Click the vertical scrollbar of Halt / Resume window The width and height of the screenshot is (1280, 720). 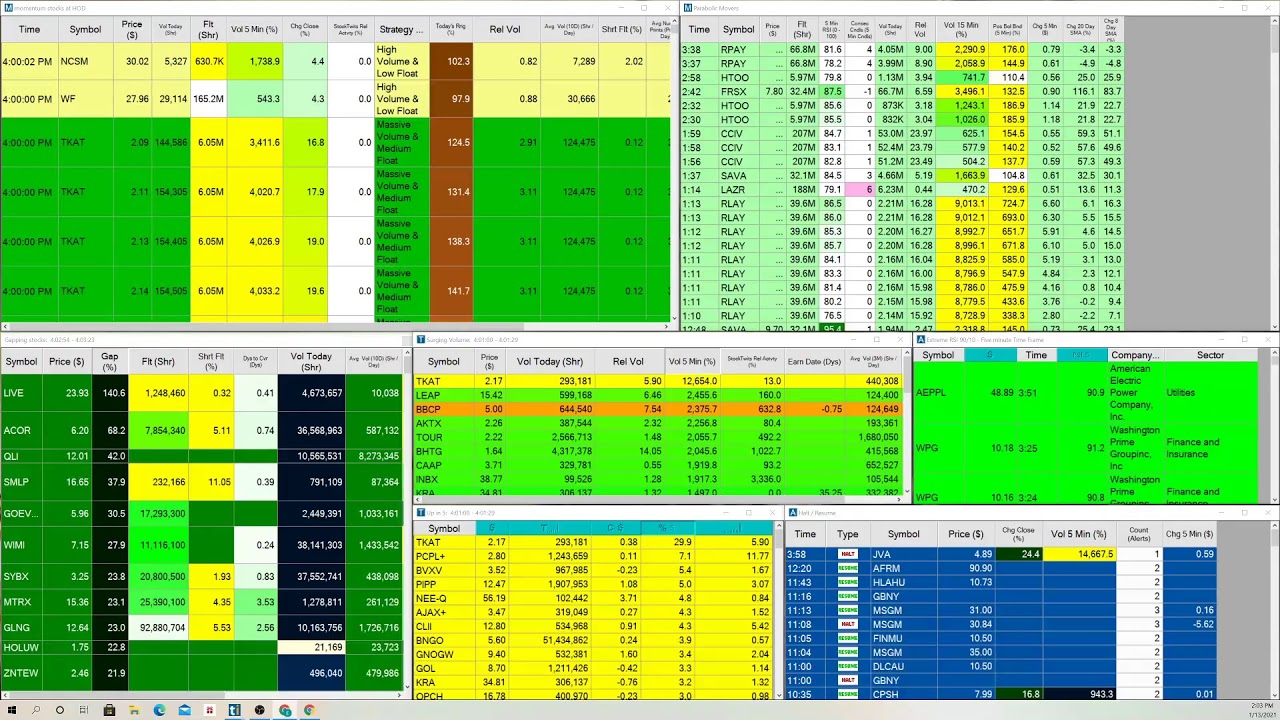(x=1273, y=612)
